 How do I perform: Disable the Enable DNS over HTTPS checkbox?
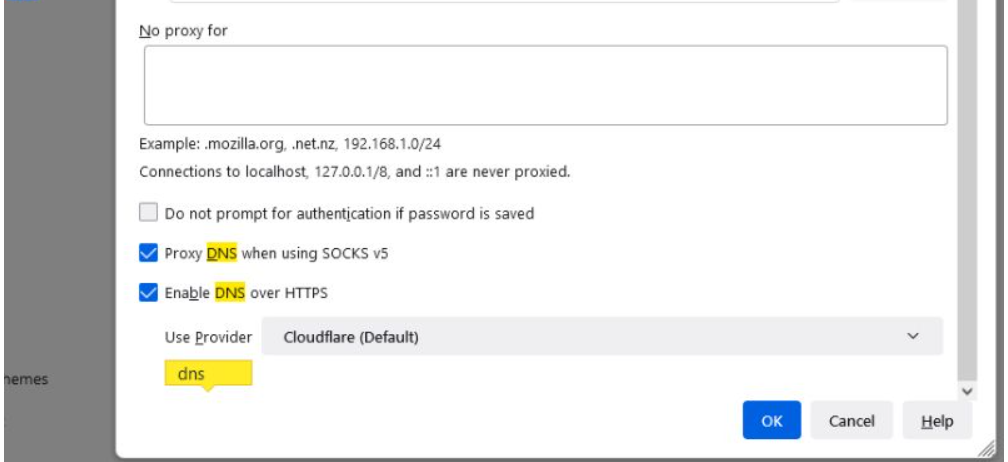point(148,293)
